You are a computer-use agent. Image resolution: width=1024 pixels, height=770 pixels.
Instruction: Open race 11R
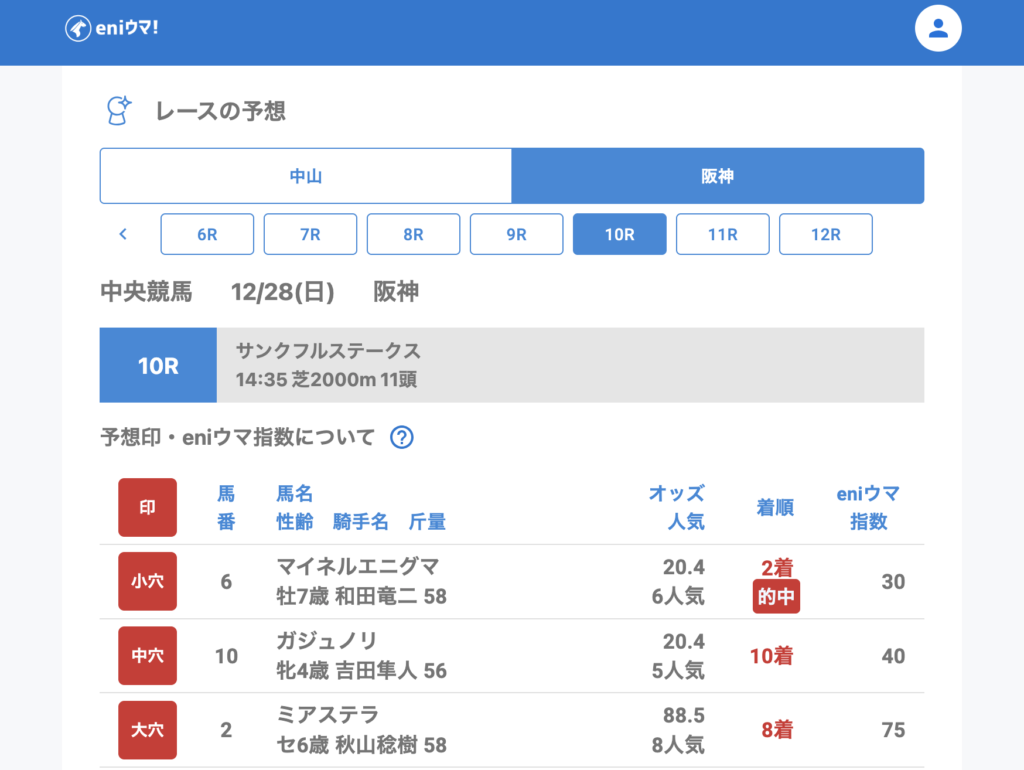[x=722, y=234]
